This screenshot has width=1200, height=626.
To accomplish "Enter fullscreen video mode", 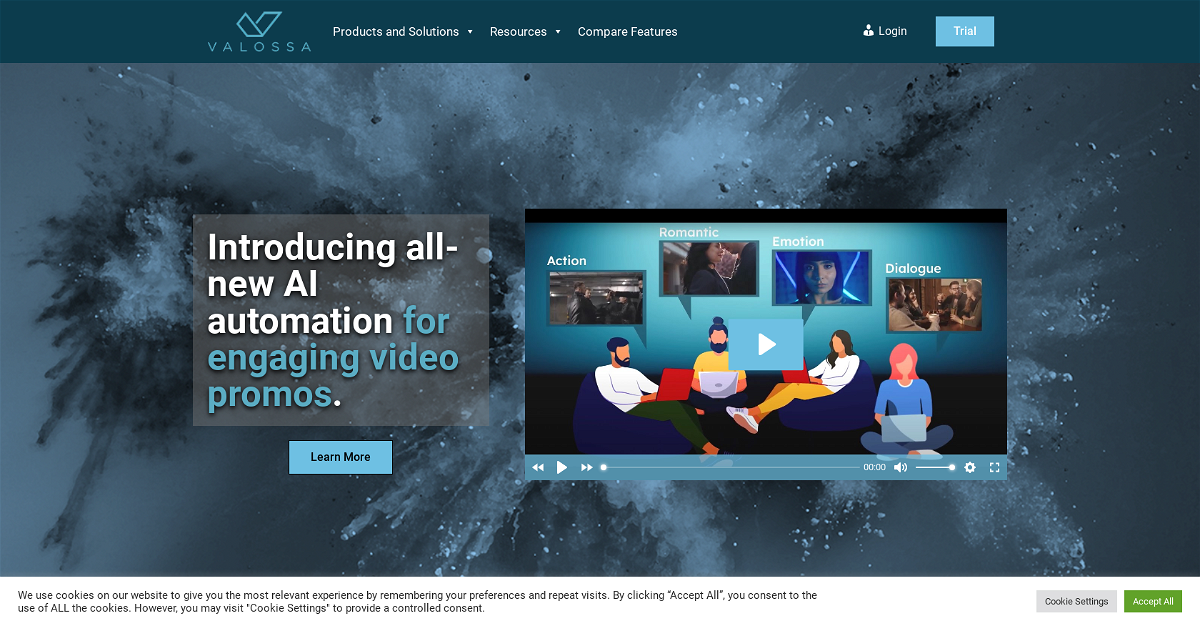I will (x=995, y=467).
